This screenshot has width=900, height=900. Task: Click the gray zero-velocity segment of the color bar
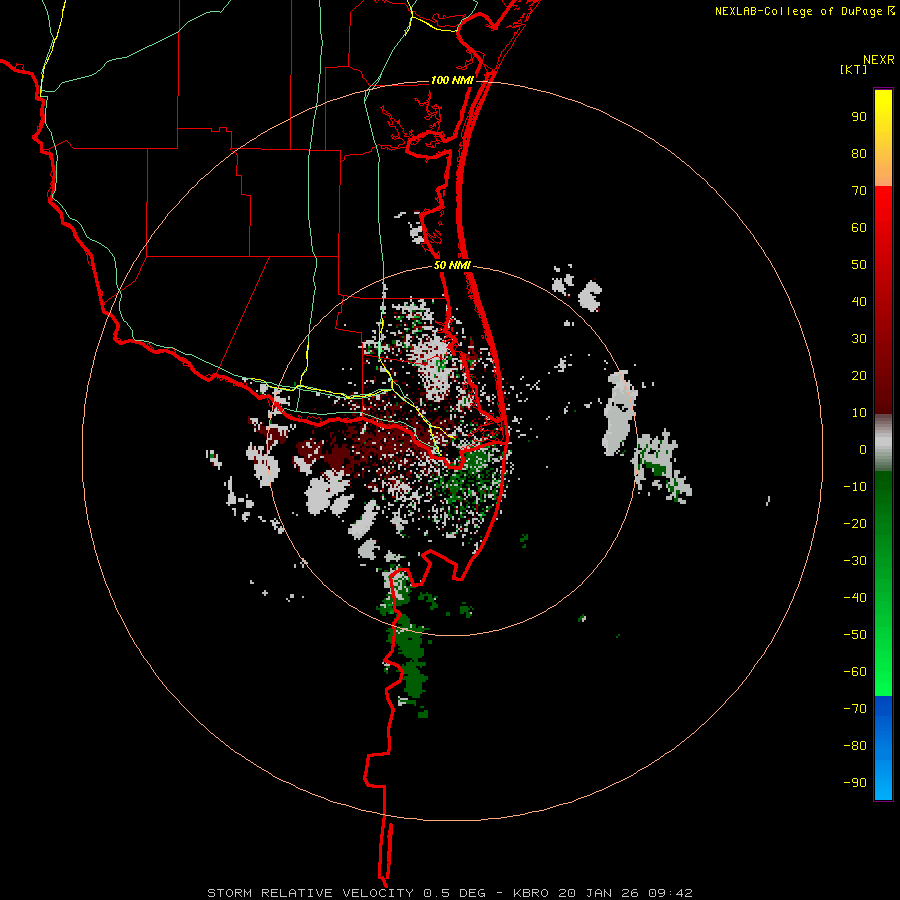[x=883, y=443]
